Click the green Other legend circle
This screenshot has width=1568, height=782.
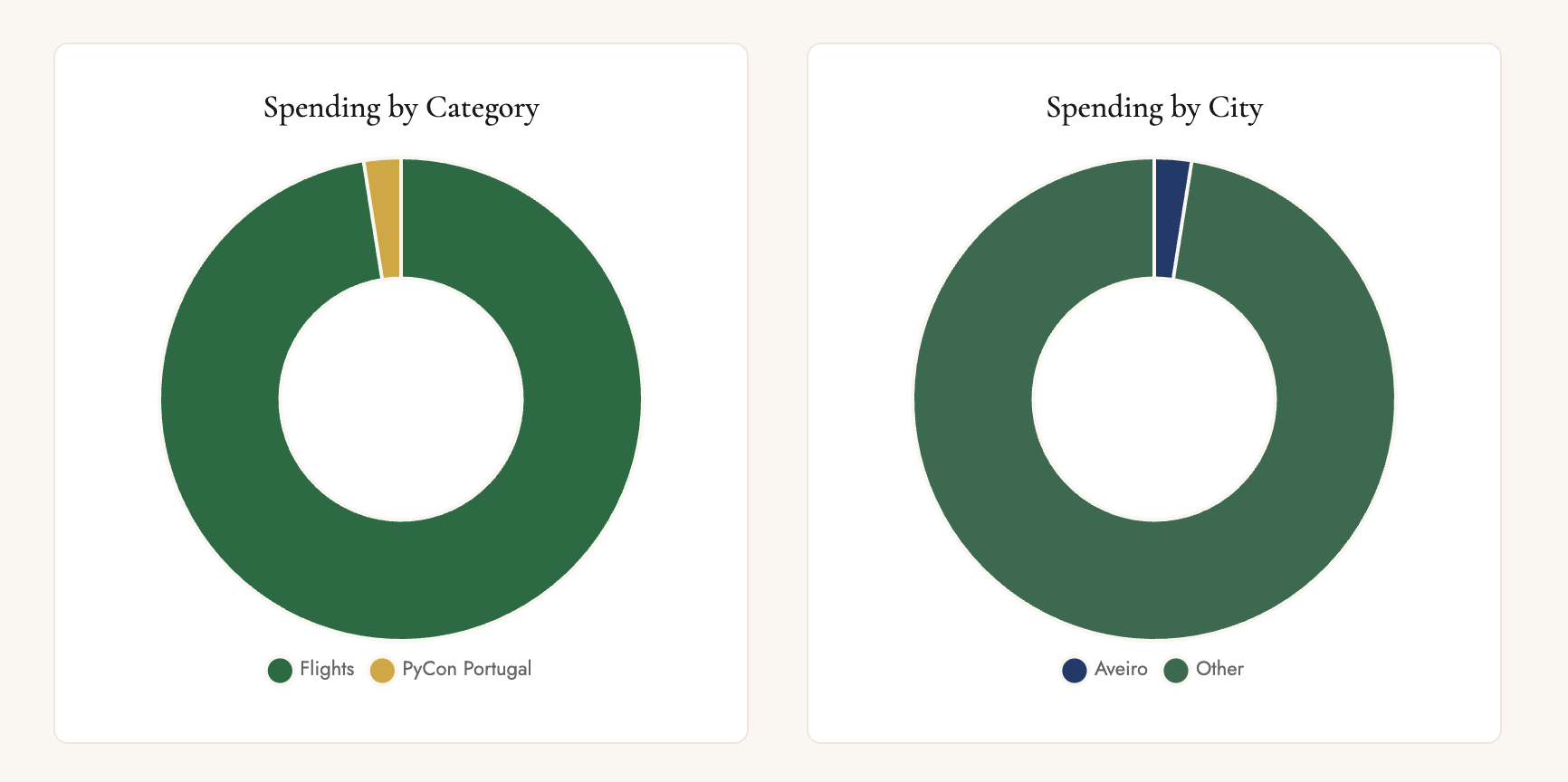(x=1175, y=670)
